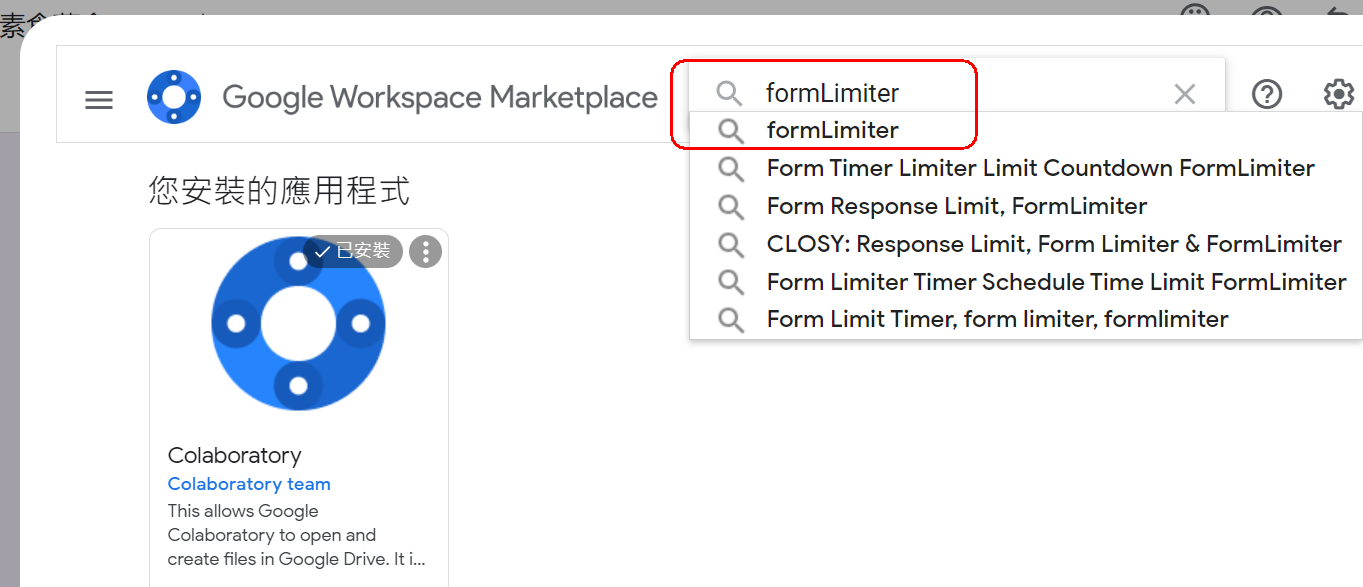Screen dimensions: 1363x587
Task: Click the installed badge on Colaboratory
Action: (x=353, y=252)
